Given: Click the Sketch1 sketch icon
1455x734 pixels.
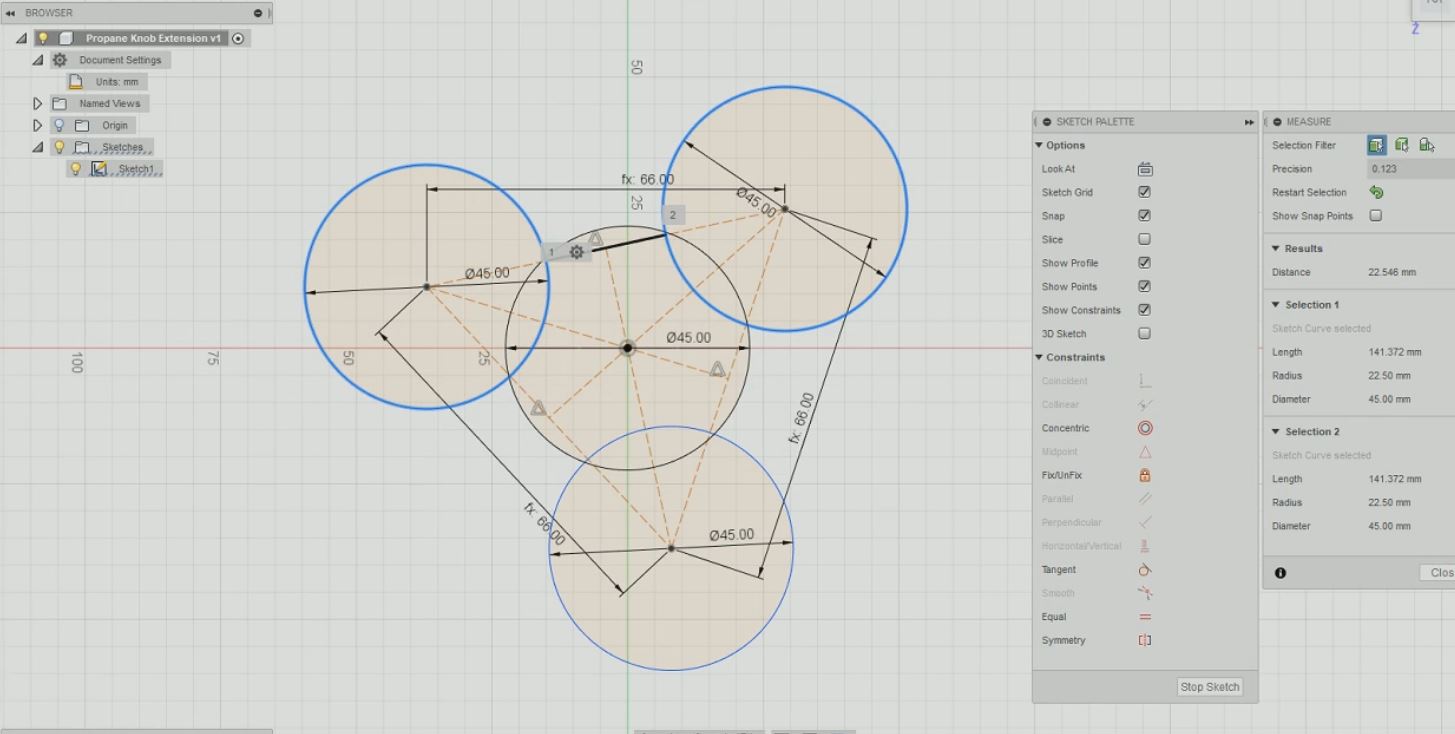Looking at the screenshot, I should 98,169.
